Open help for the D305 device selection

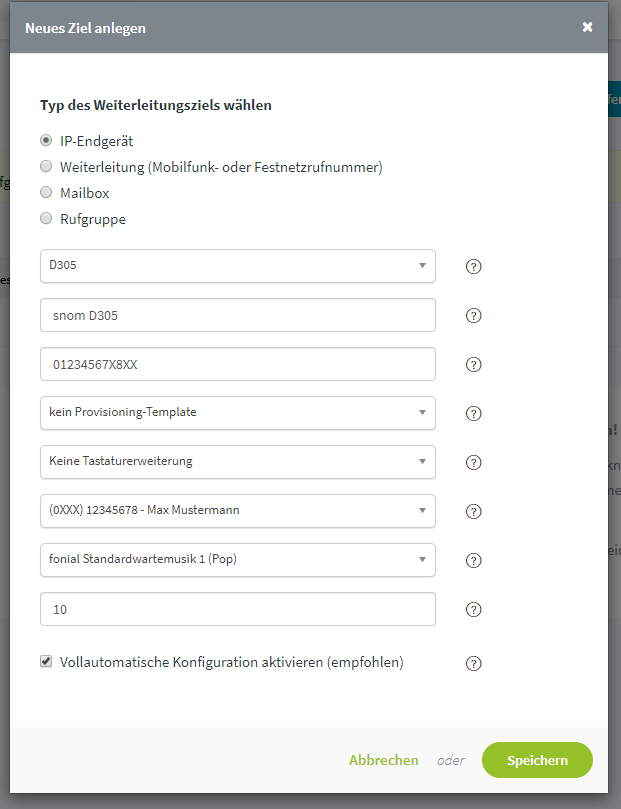474,266
